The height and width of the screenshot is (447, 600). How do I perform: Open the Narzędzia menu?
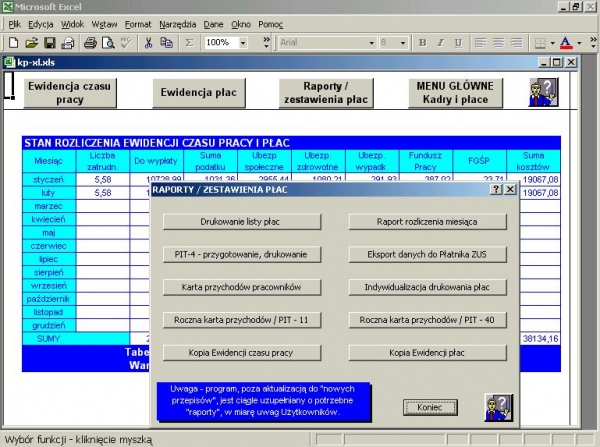point(176,23)
